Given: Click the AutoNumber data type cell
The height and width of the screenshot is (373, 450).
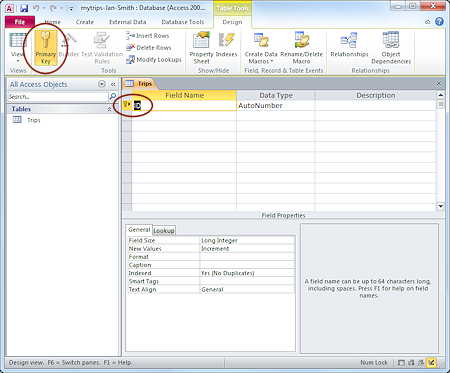Looking at the screenshot, I should 275,106.
